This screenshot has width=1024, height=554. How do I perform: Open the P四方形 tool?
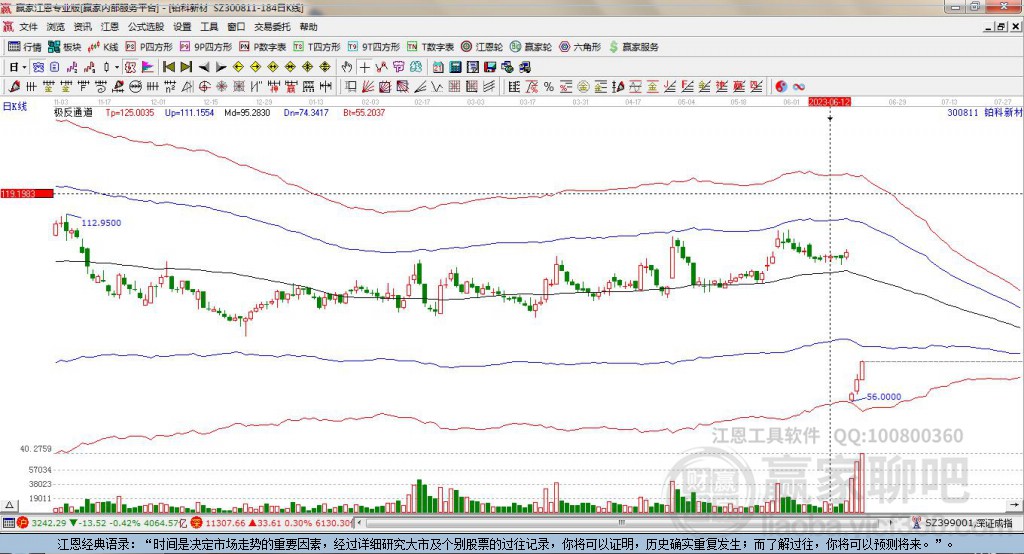click(149, 47)
